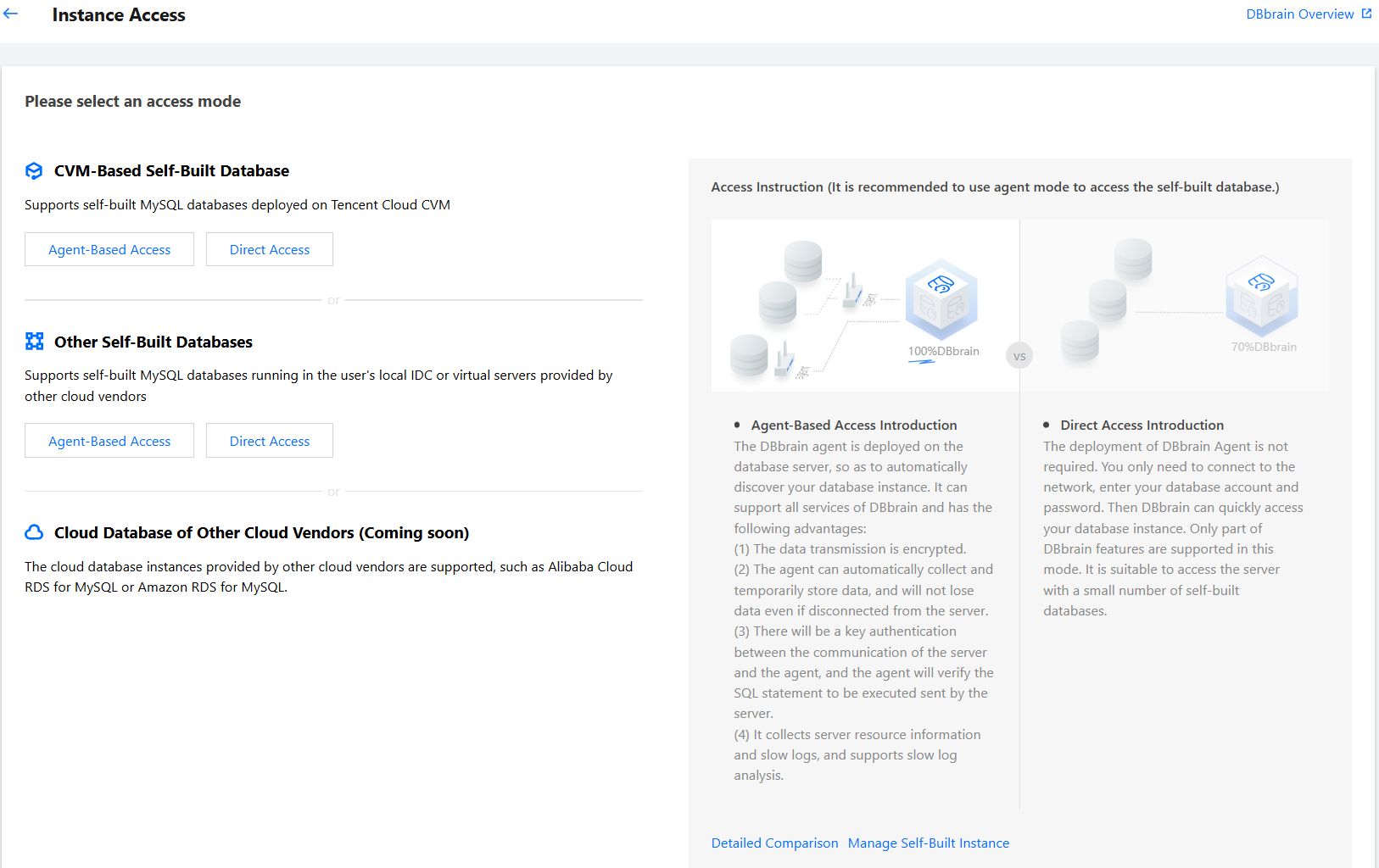Click the Access Instruction recommendation text
This screenshot has width=1379, height=868.
[x=995, y=186]
